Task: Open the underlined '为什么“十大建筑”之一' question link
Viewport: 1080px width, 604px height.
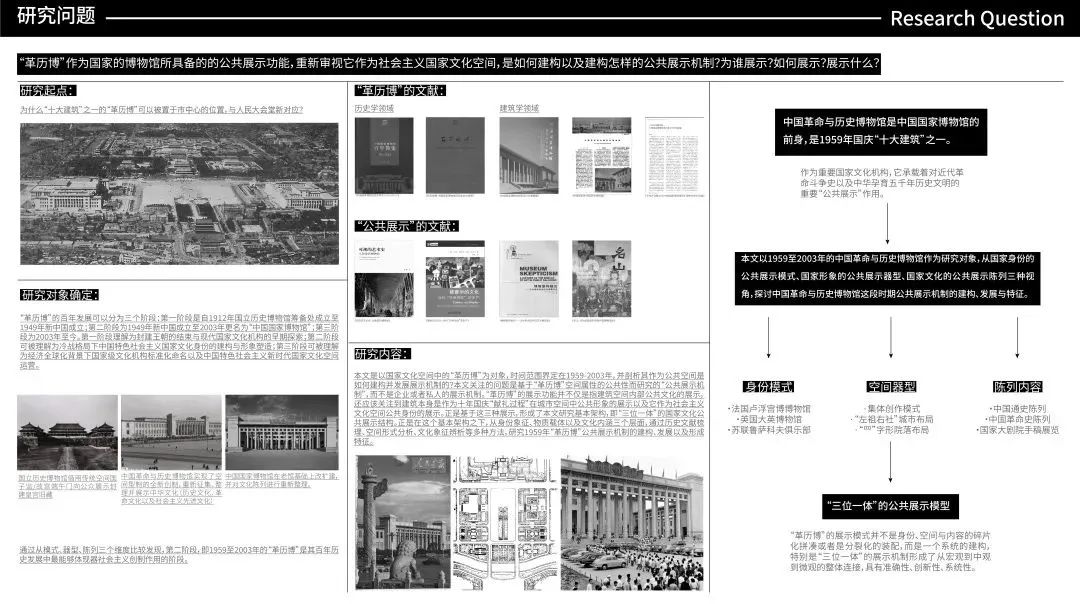Action: click(x=161, y=110)
